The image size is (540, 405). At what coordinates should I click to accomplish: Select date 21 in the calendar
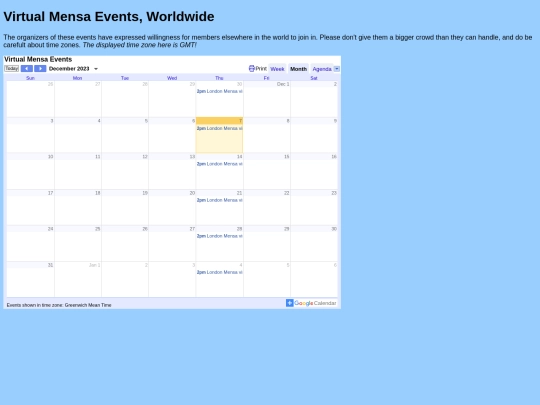pyautogui.click(x=239, y=193)
